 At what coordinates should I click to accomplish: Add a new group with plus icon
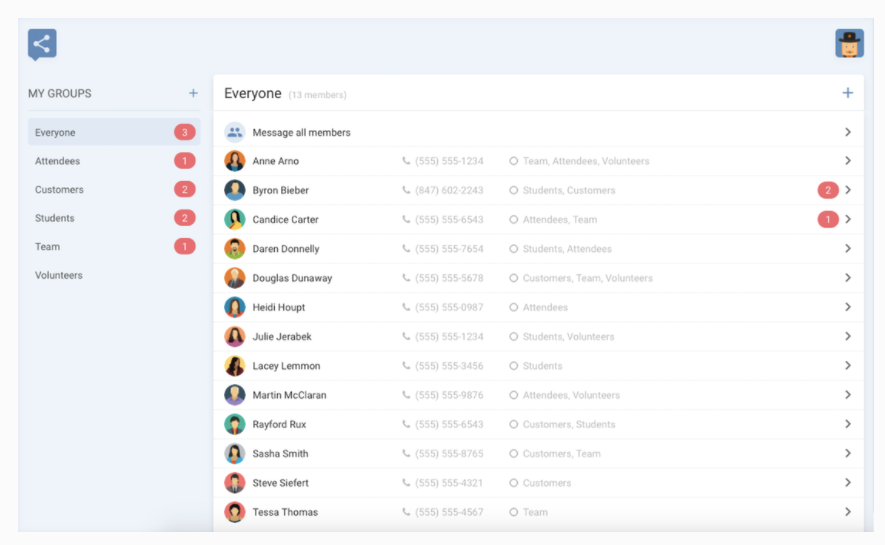pos(193,93)
